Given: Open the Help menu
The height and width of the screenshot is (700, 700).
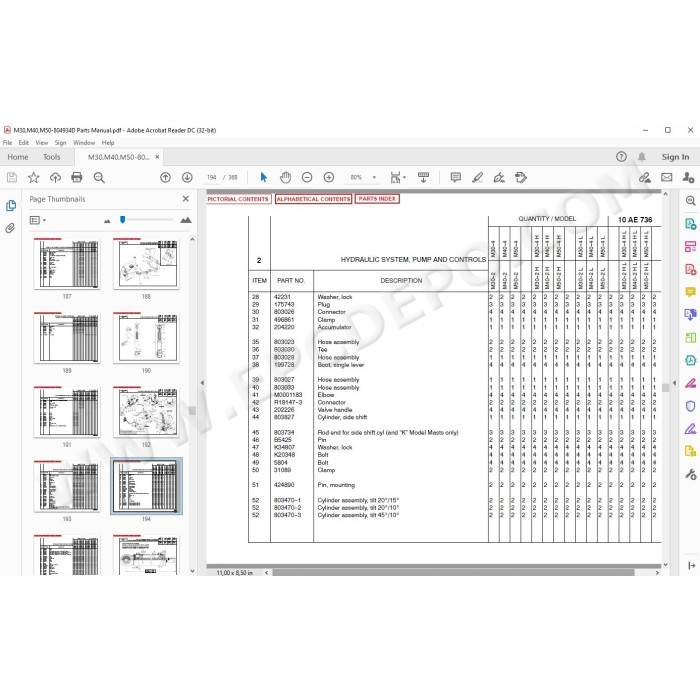Looking at the screenshot, I should [108, 143].
